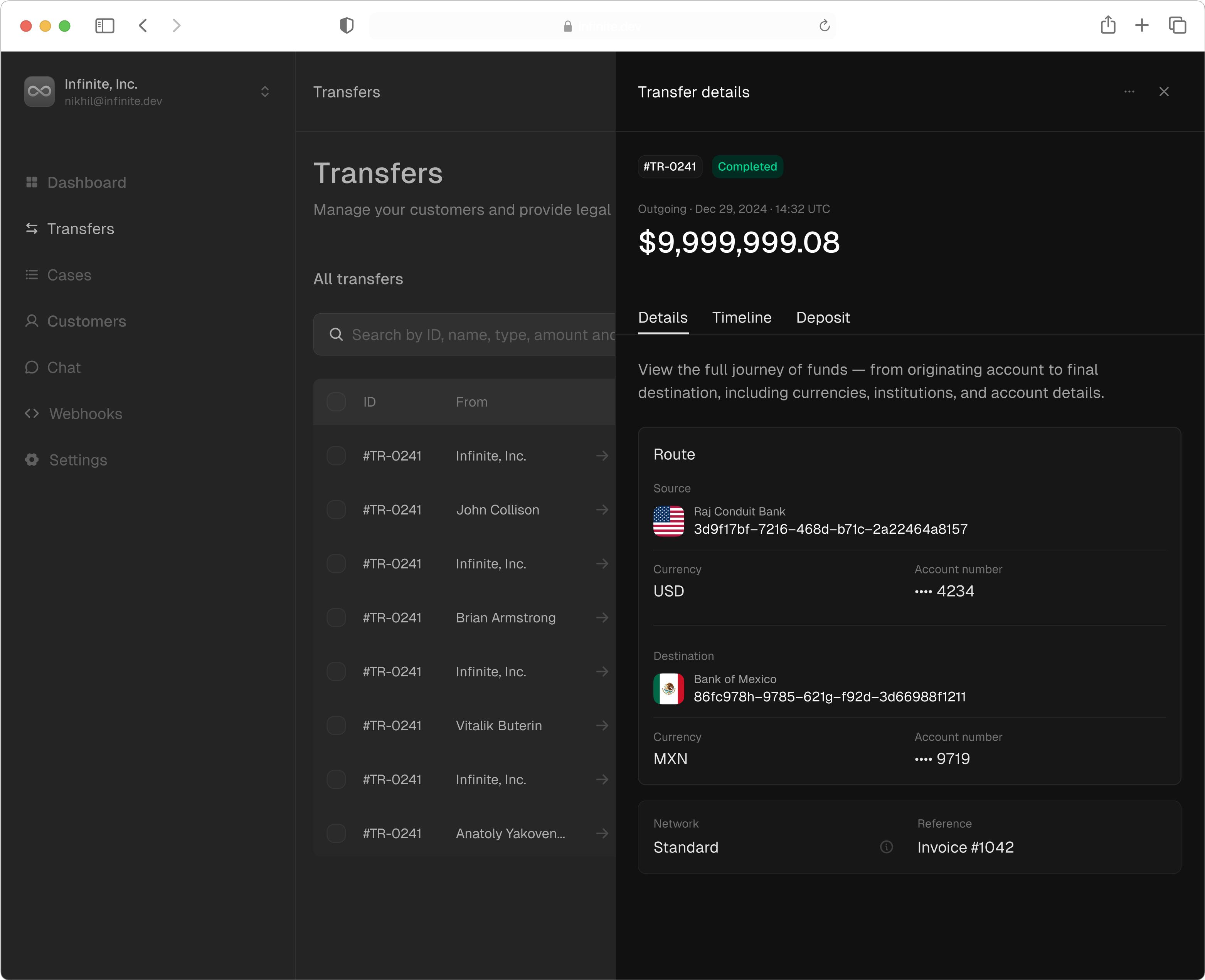The height and width of the screenshot is (980, 1205).
Task: Open the browser tab overview button
Action: tap(1177, 25)
